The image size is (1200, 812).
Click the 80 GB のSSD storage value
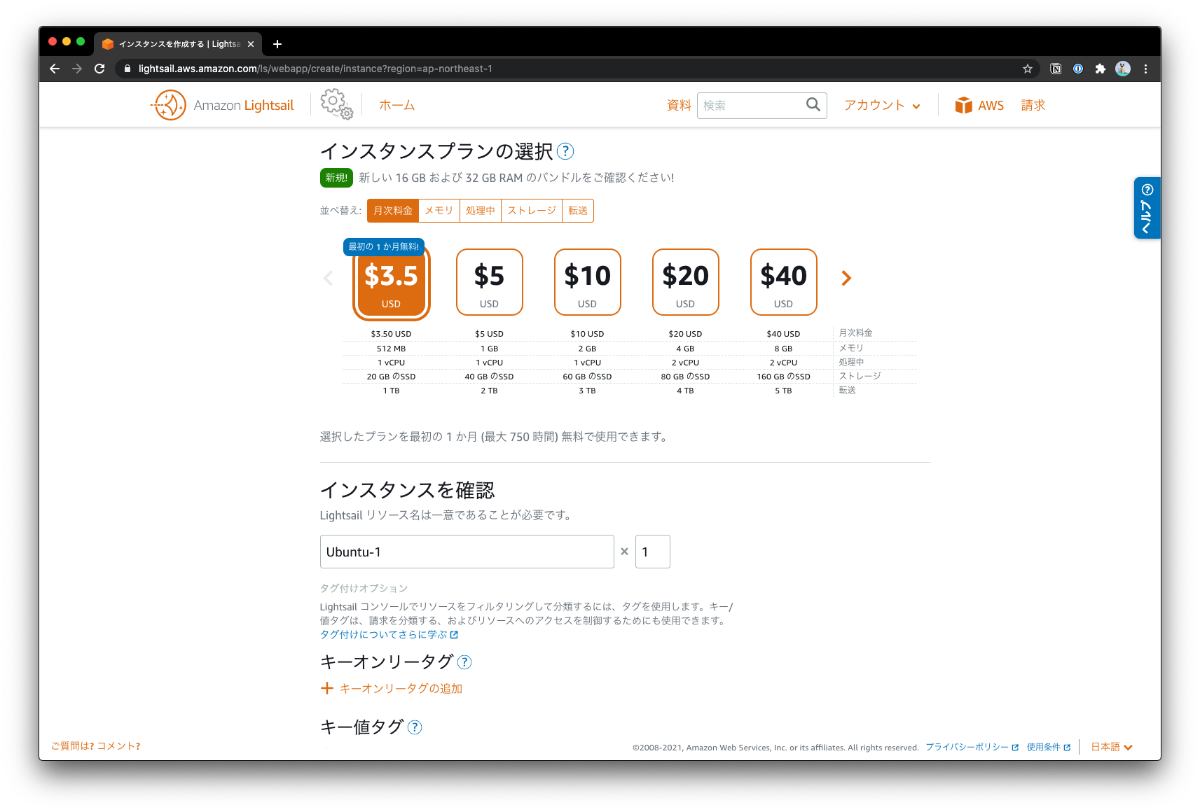point(685,376)
